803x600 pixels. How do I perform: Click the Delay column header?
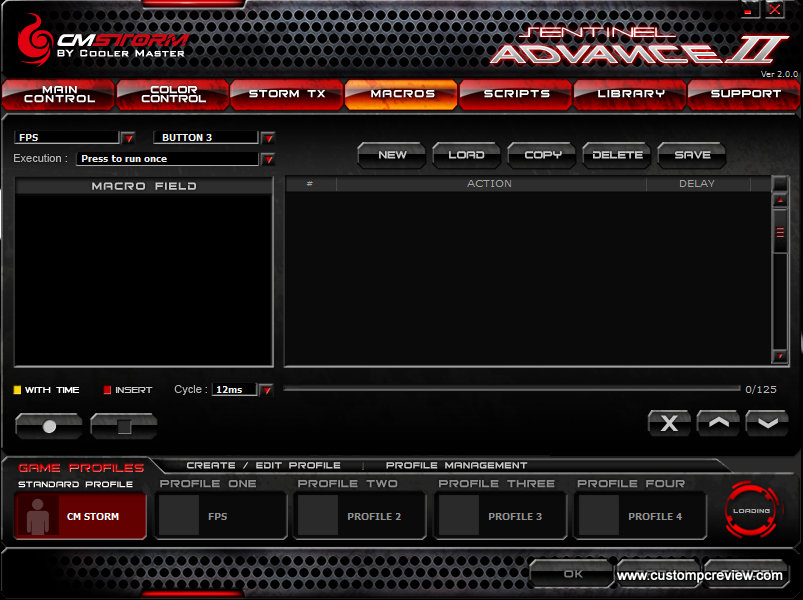(x=698, y=184)
